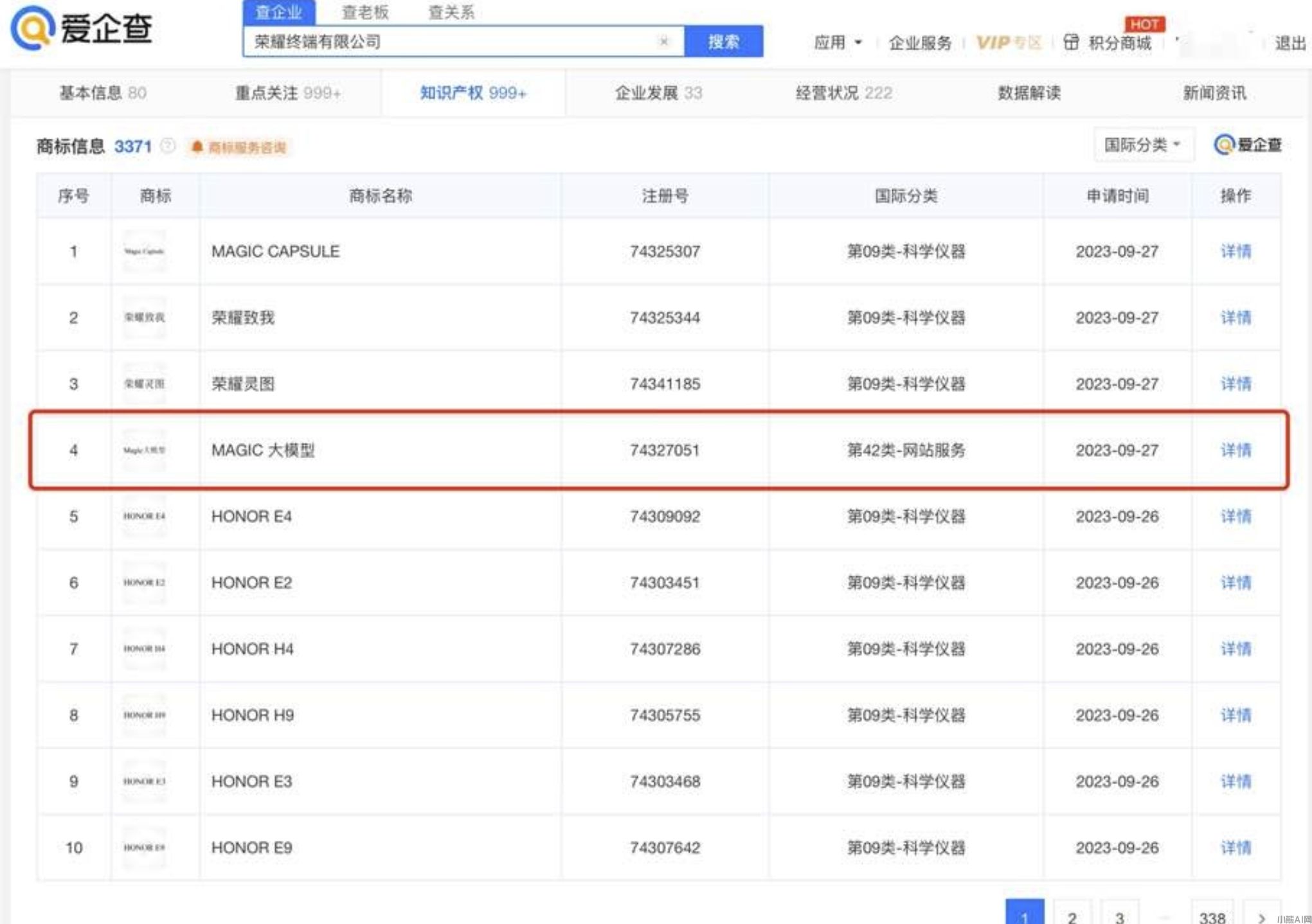Expand the 国际分类 filter dropdown
This screenshot has height=924, width=1312.
pos(1144,145)
